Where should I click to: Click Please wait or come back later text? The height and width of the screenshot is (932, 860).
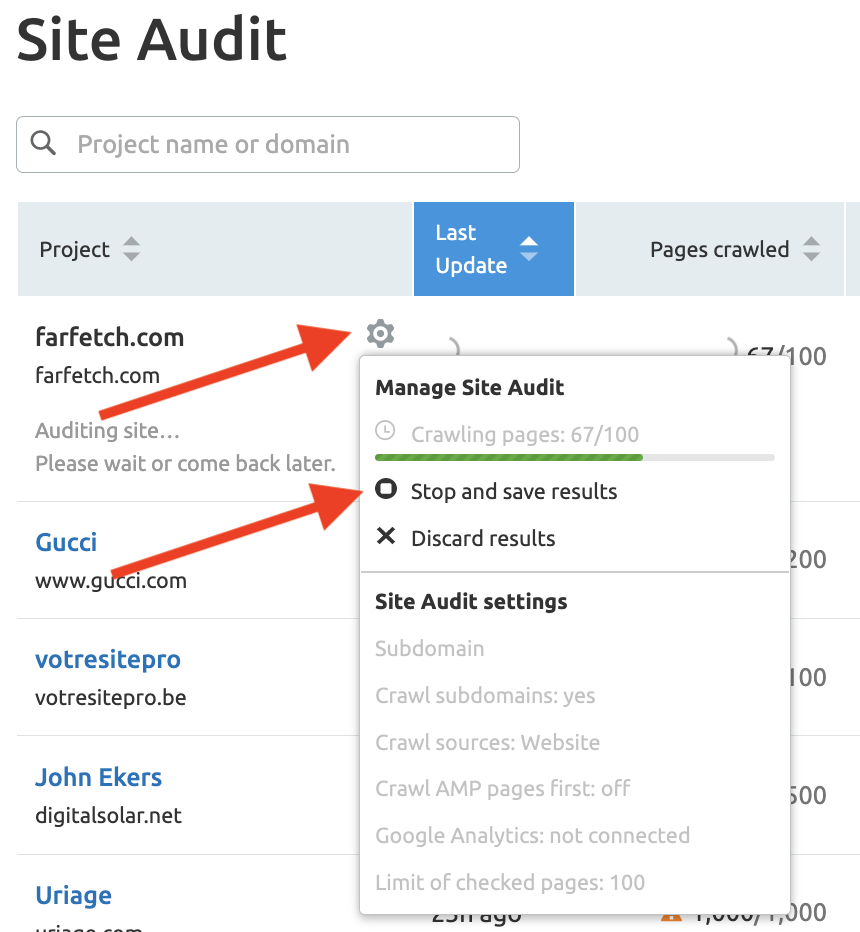point(185,463)
